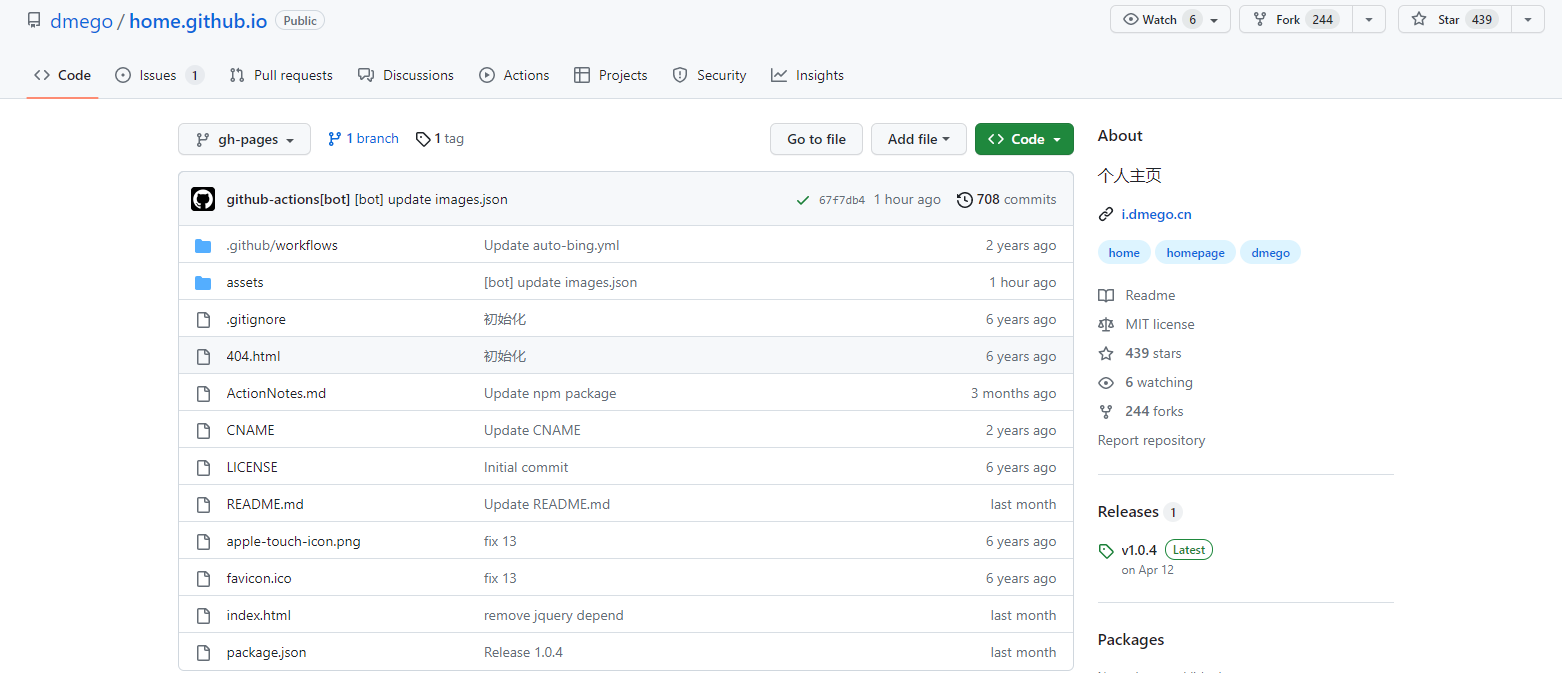
Task: Click the assets folder icon
Action: [203, 283]
